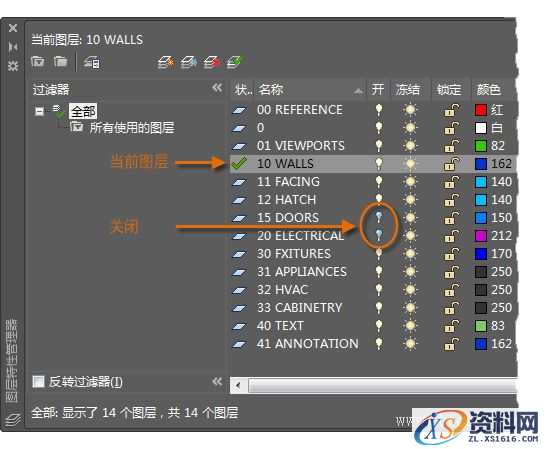Screen dimensions: 546x449
Task: Sort by the 开 column header
Action: [x=378, y=90]
